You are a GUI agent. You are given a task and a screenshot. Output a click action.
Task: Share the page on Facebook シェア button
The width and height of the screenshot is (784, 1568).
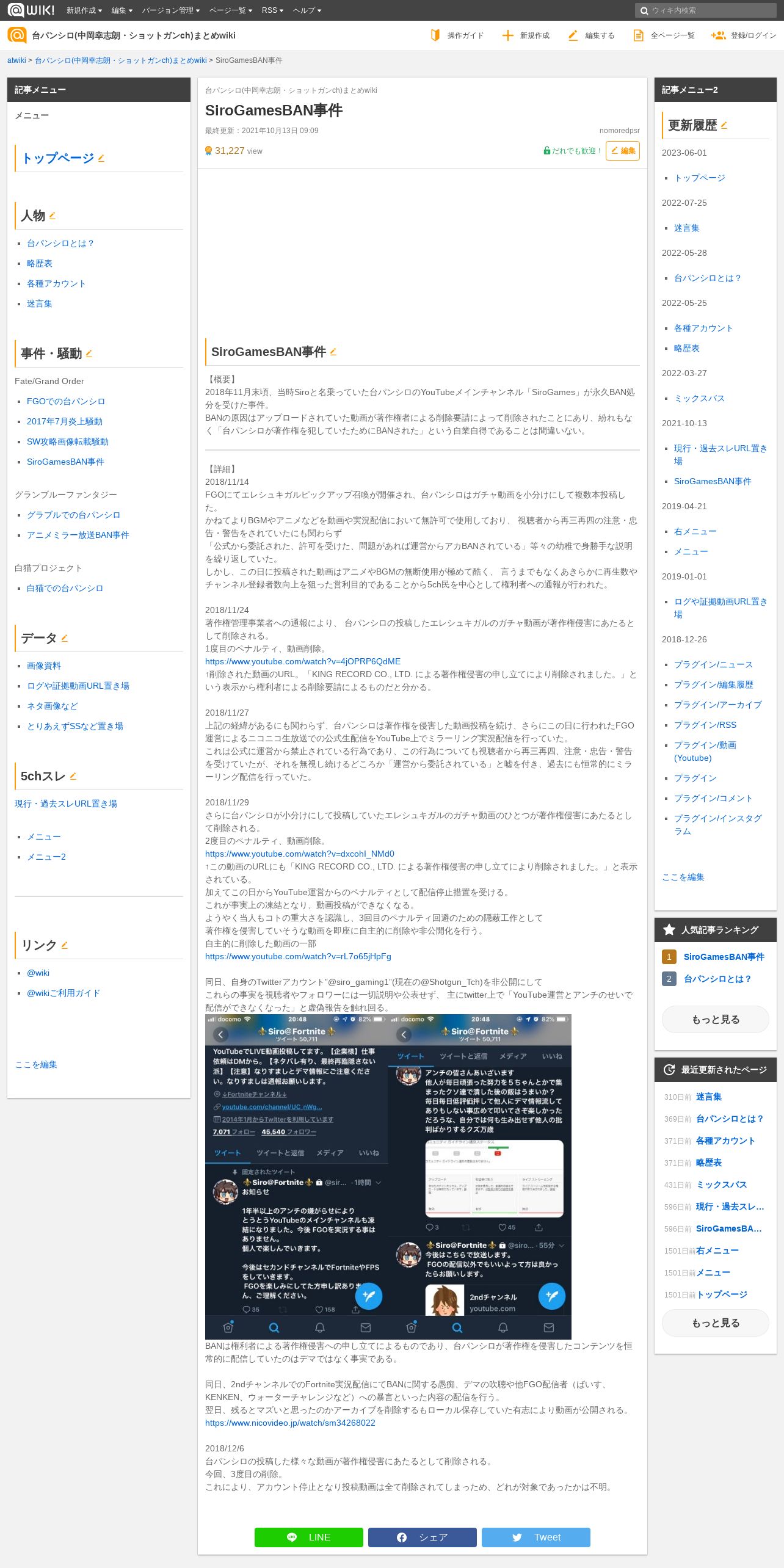point(423,1537)
